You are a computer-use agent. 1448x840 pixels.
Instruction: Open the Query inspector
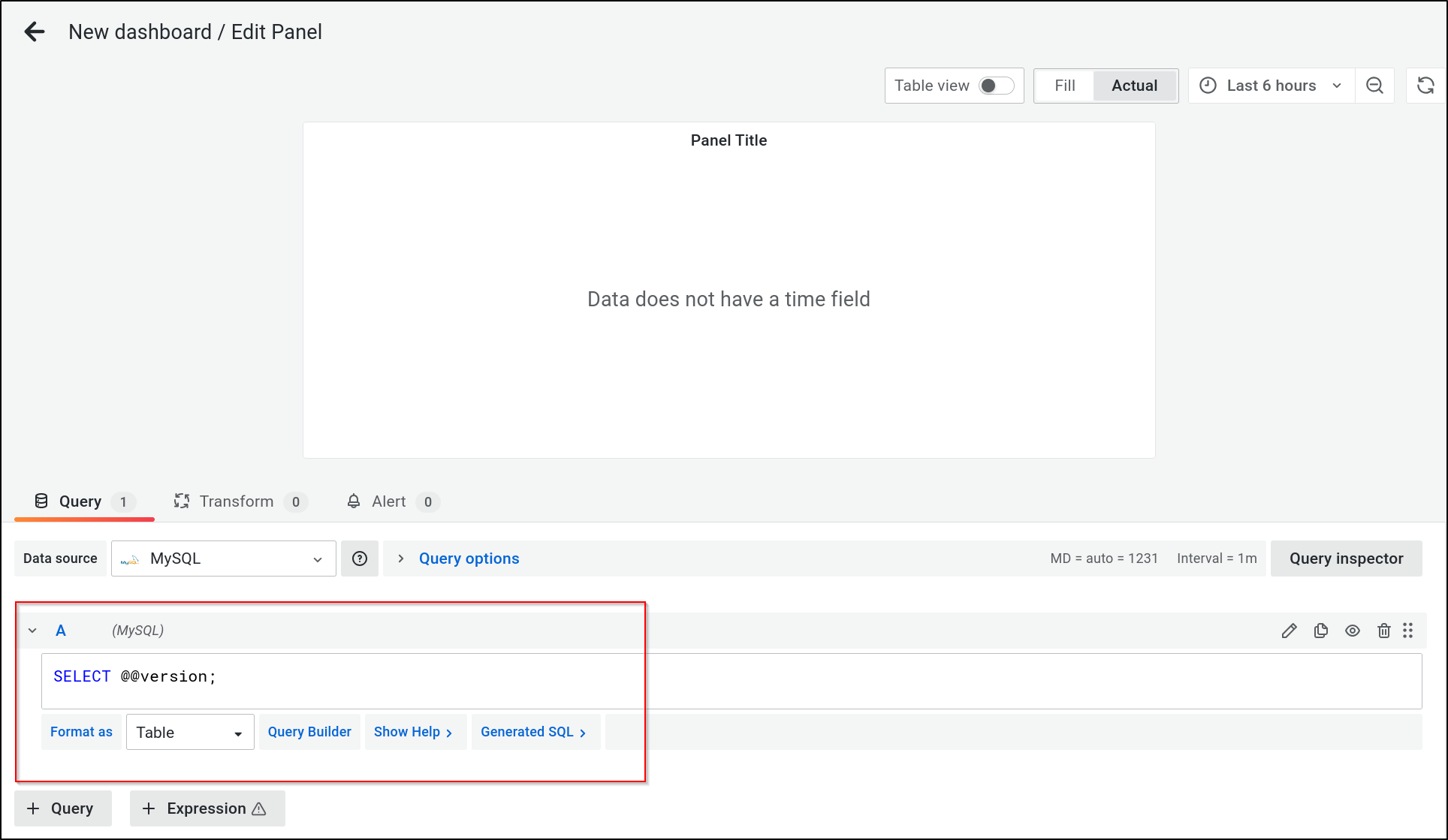(1346, 558)
